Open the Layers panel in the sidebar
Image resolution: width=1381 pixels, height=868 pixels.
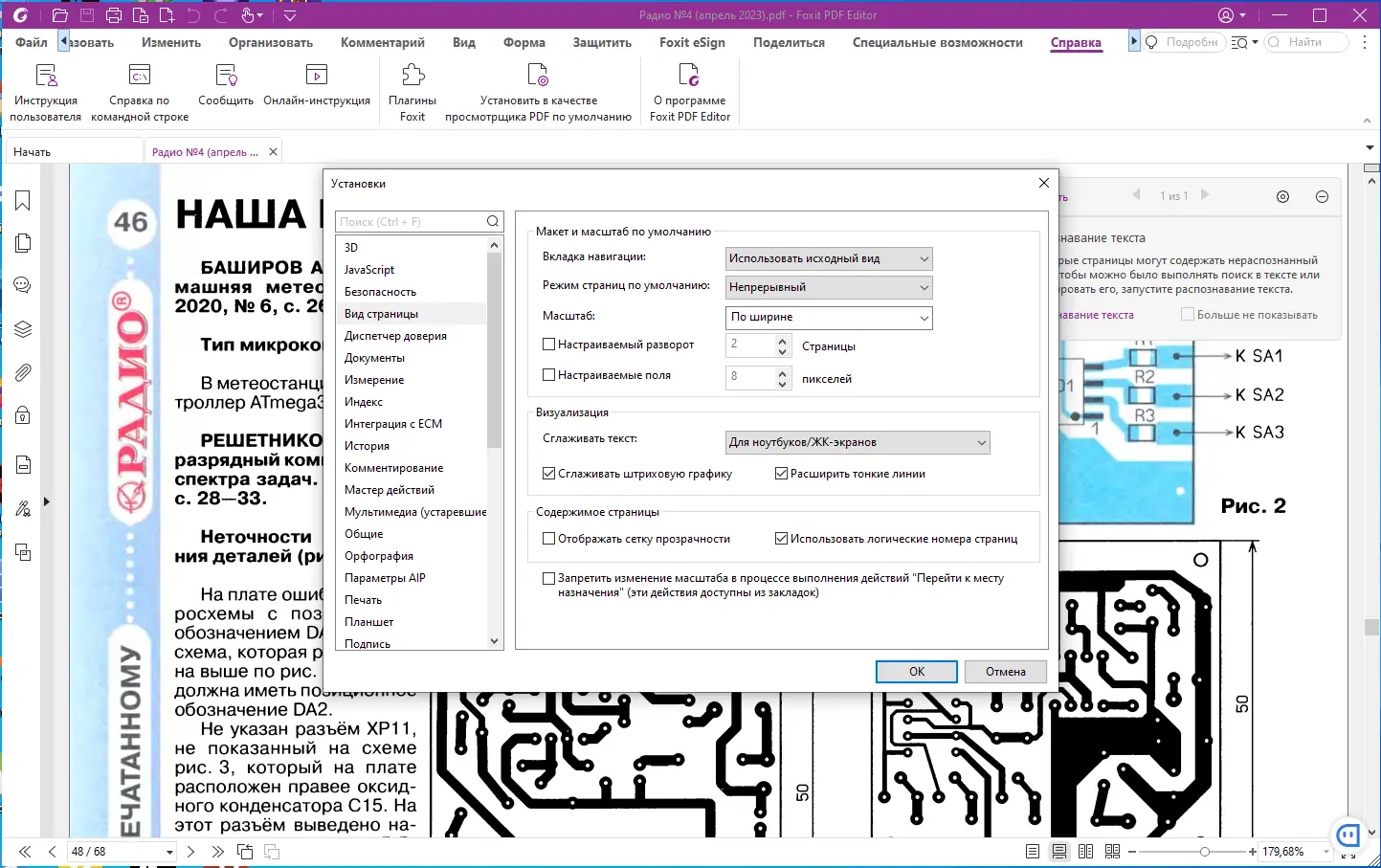(23, 328)
